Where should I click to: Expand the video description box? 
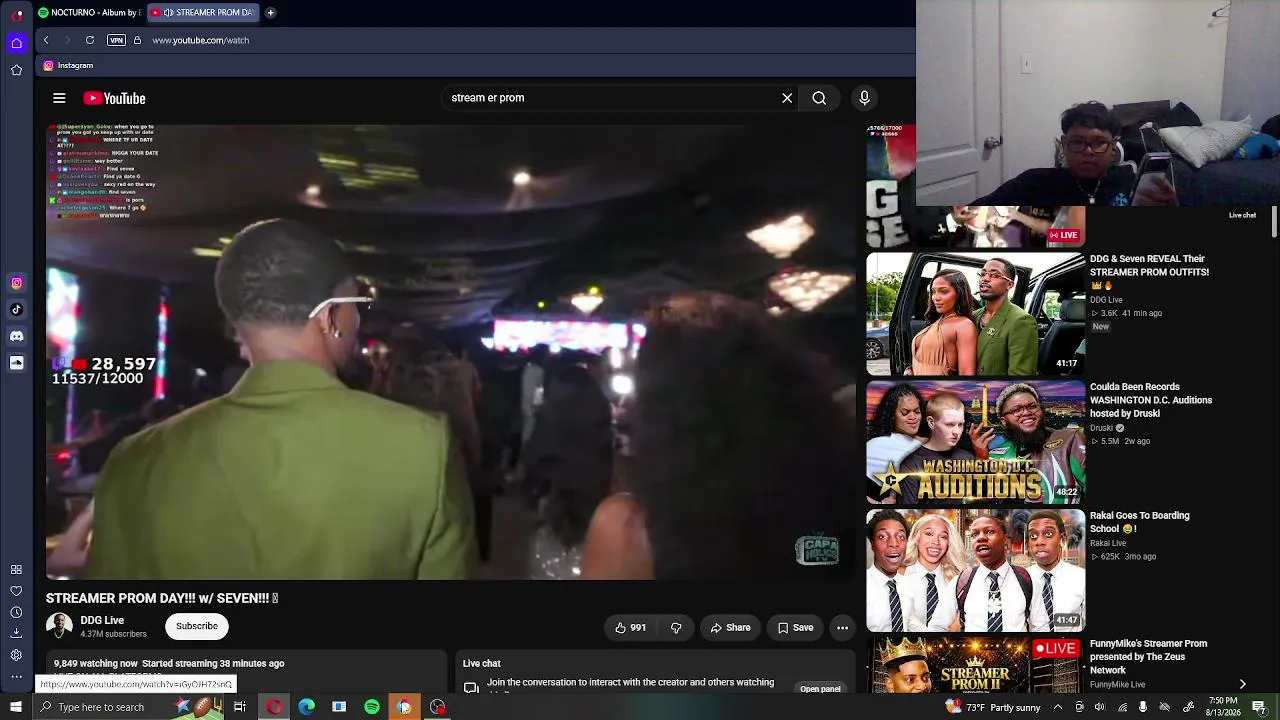pos(246,673)
